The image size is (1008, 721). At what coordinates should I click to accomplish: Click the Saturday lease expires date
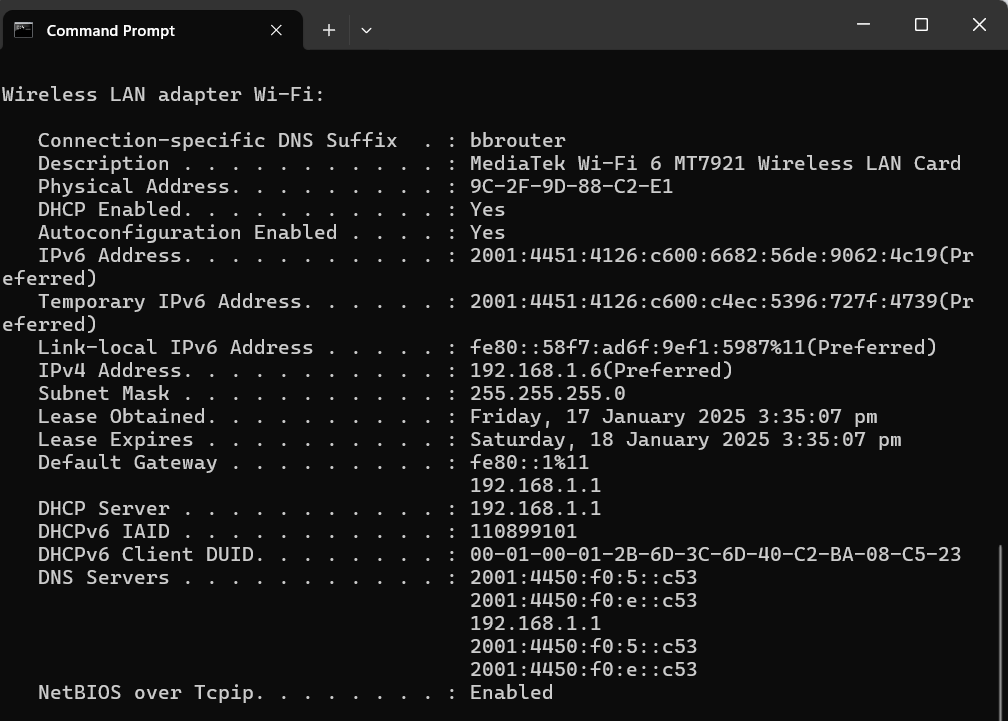(685, 439)
